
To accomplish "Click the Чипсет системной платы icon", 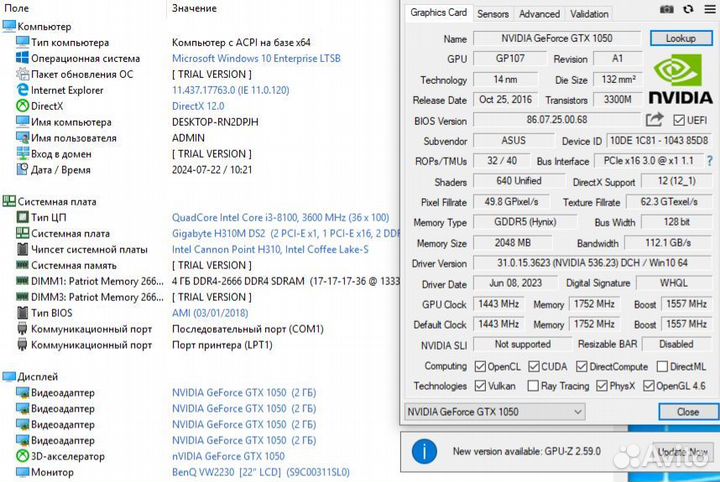I will [x=22, y=249].
